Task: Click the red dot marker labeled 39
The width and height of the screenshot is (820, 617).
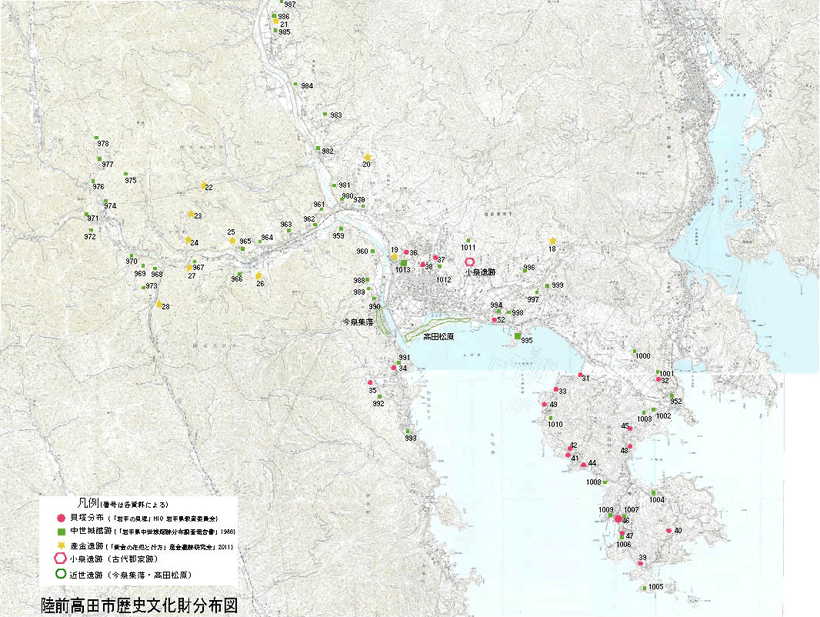Action: [x=641, y=564]
